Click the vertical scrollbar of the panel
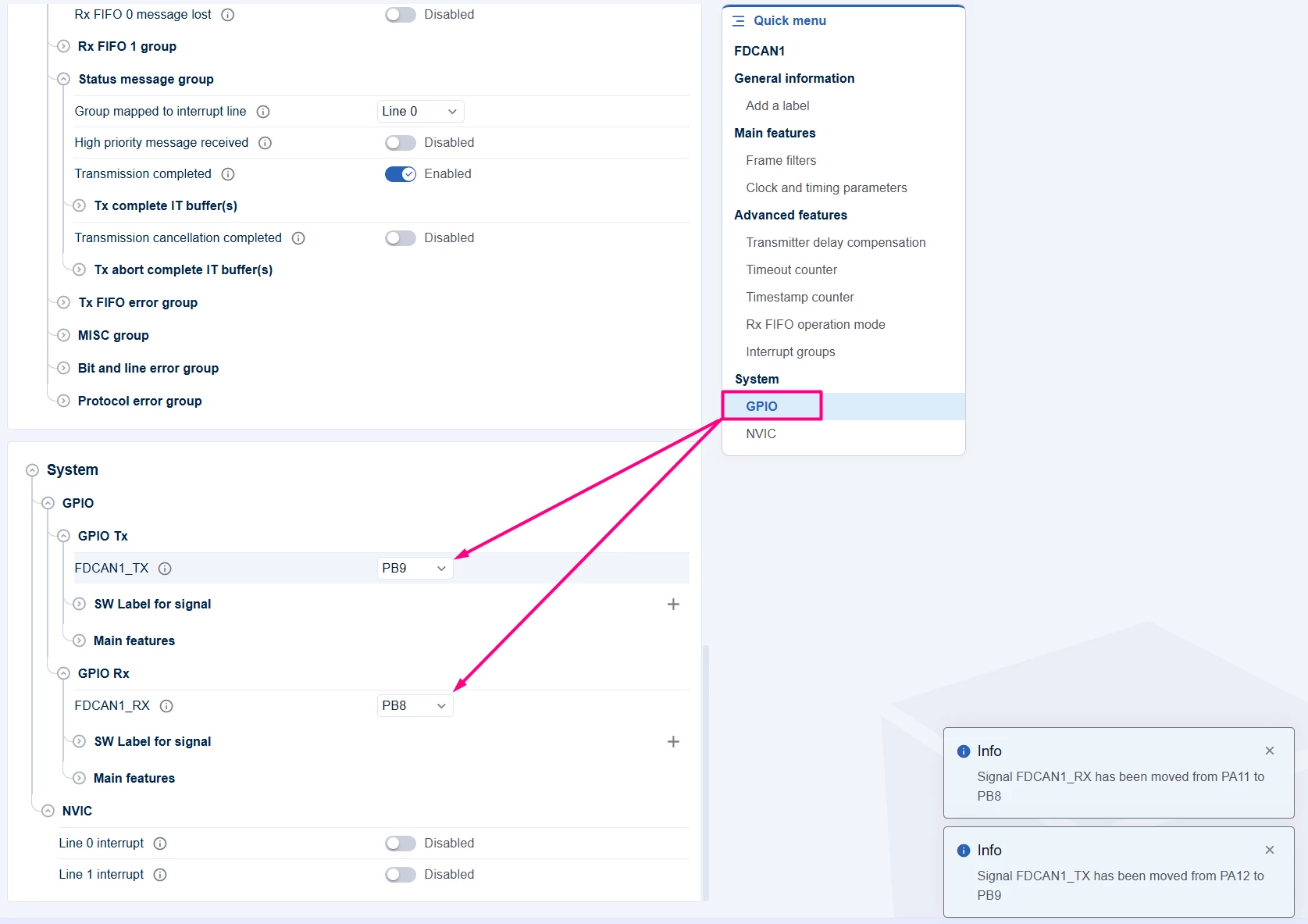1308x924 pixels. pyautogui.click(x=706, y=773)
